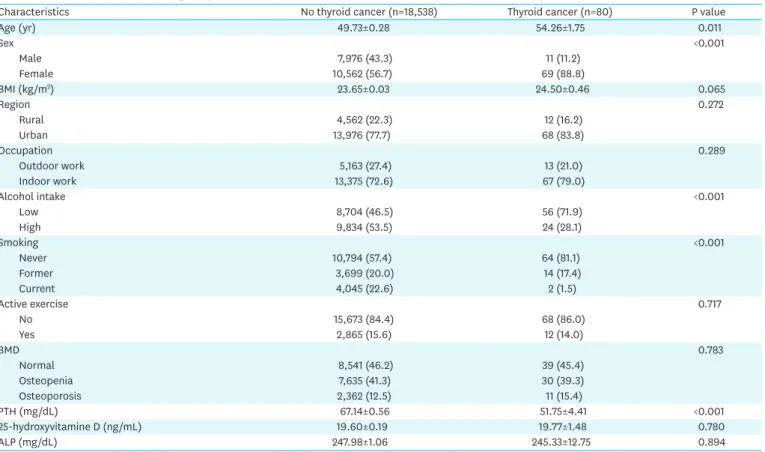Click the 'Smoking' row label
This screenshot has height=452, width=765.
(19, 243)
